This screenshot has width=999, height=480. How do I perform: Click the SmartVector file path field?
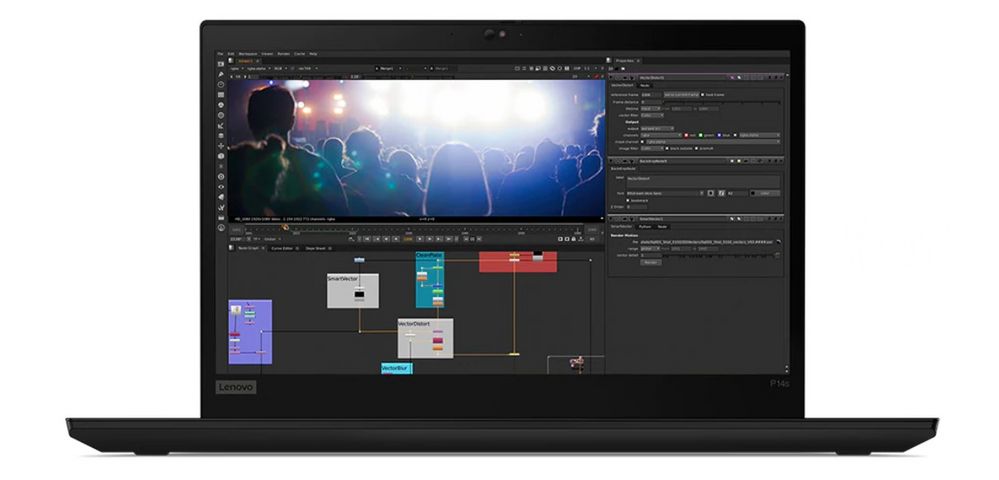(706, 242)
